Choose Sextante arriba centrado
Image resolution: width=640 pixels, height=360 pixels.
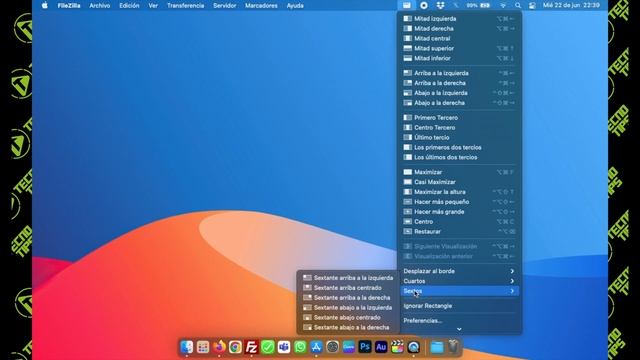pos(348,288)
